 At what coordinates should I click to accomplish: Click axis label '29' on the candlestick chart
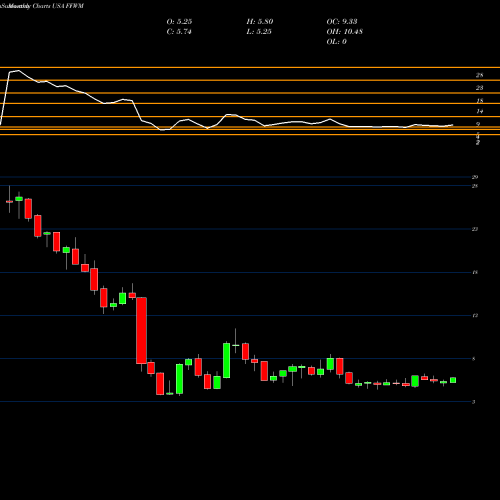(x=475, y=177)
